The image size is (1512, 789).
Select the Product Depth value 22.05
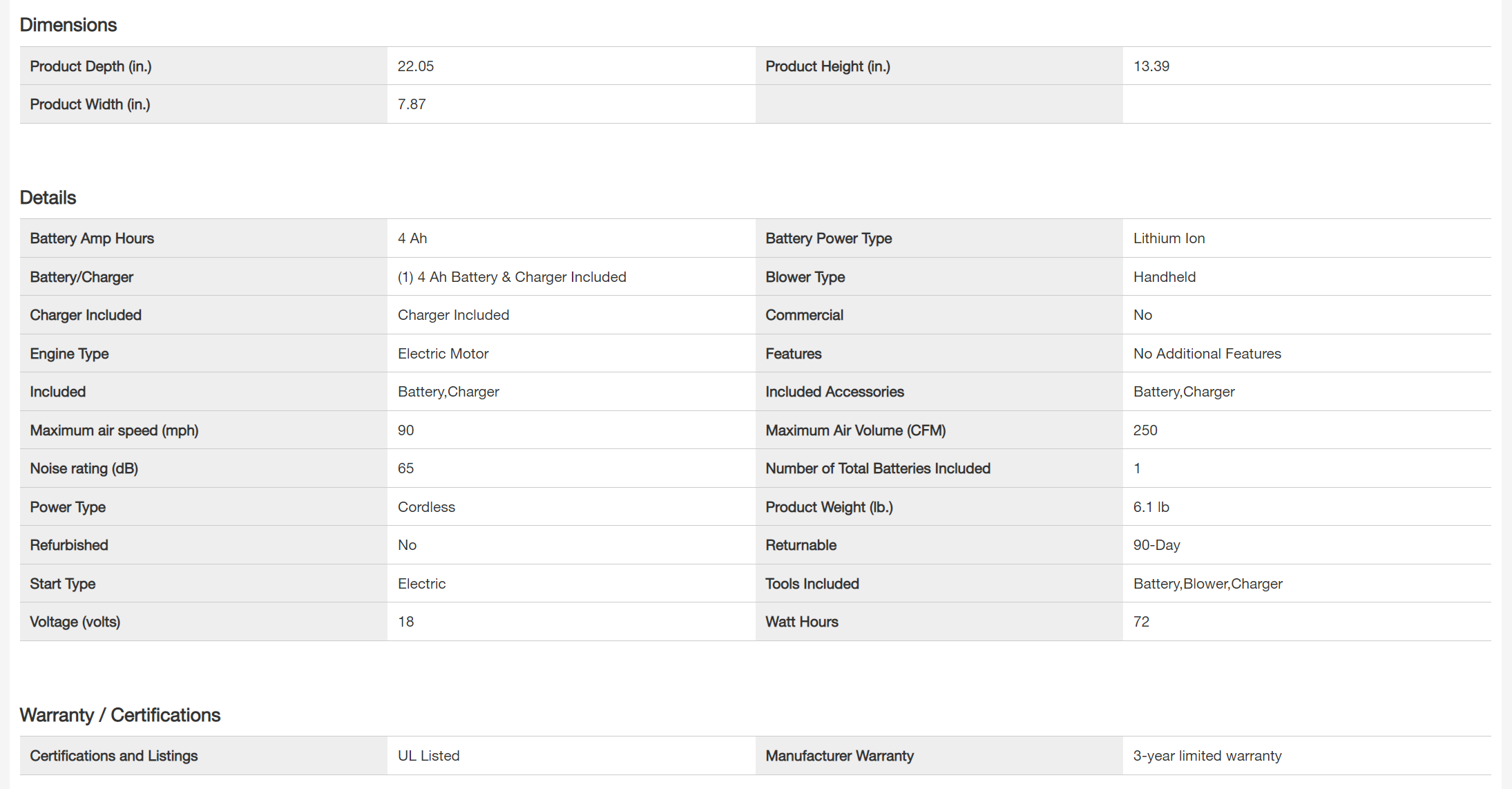tap(416, 66)
